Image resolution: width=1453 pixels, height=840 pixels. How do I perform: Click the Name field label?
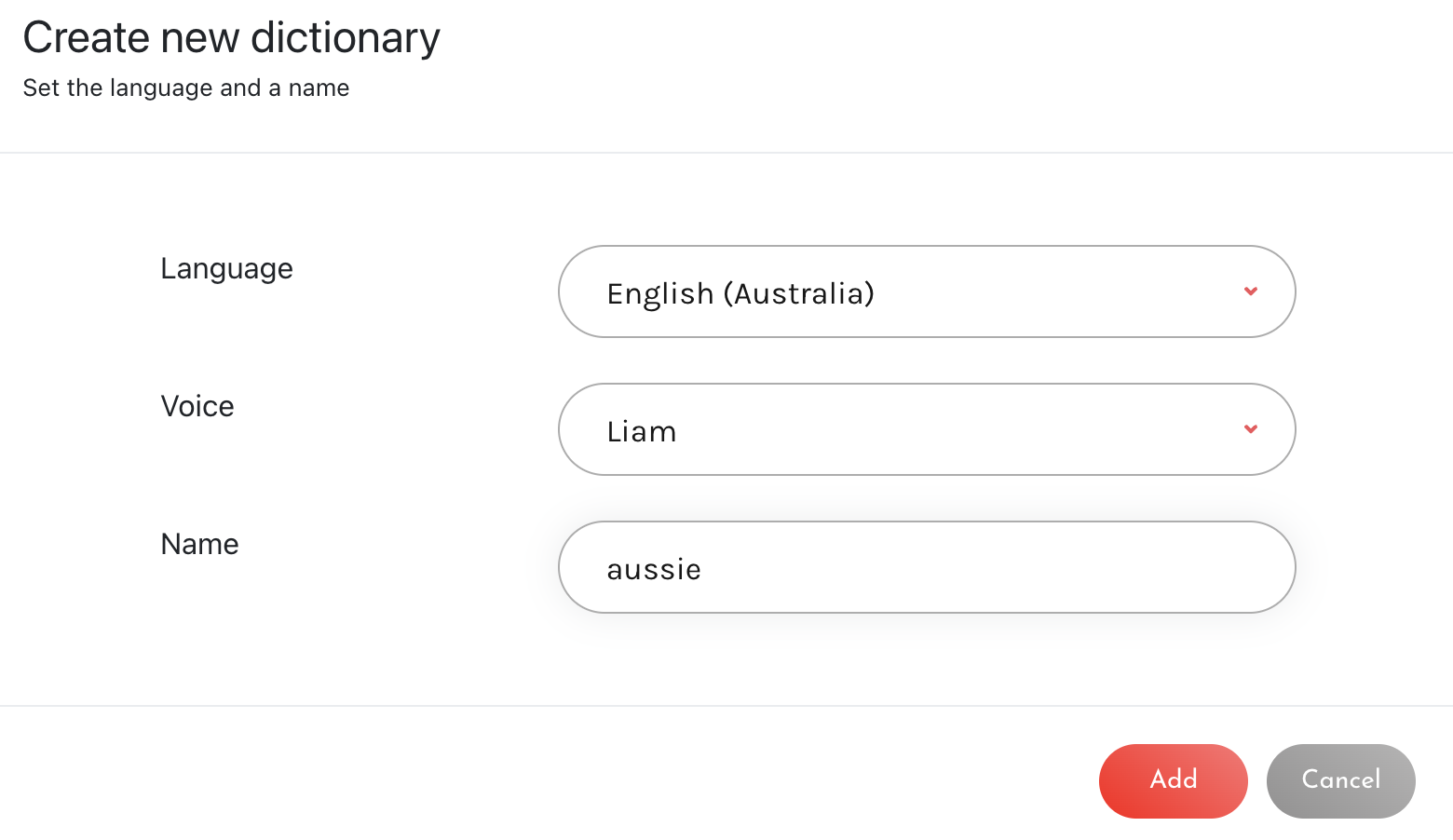(x=199, y=544)
